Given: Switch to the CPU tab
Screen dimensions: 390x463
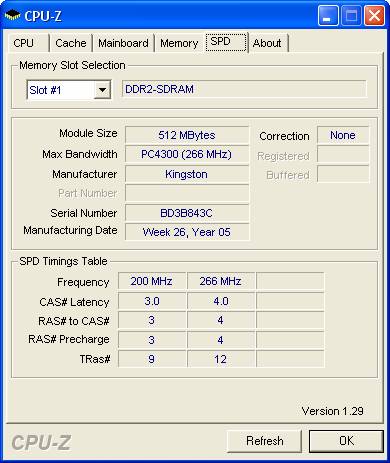Looking at the screenshot, I should 28,43.
